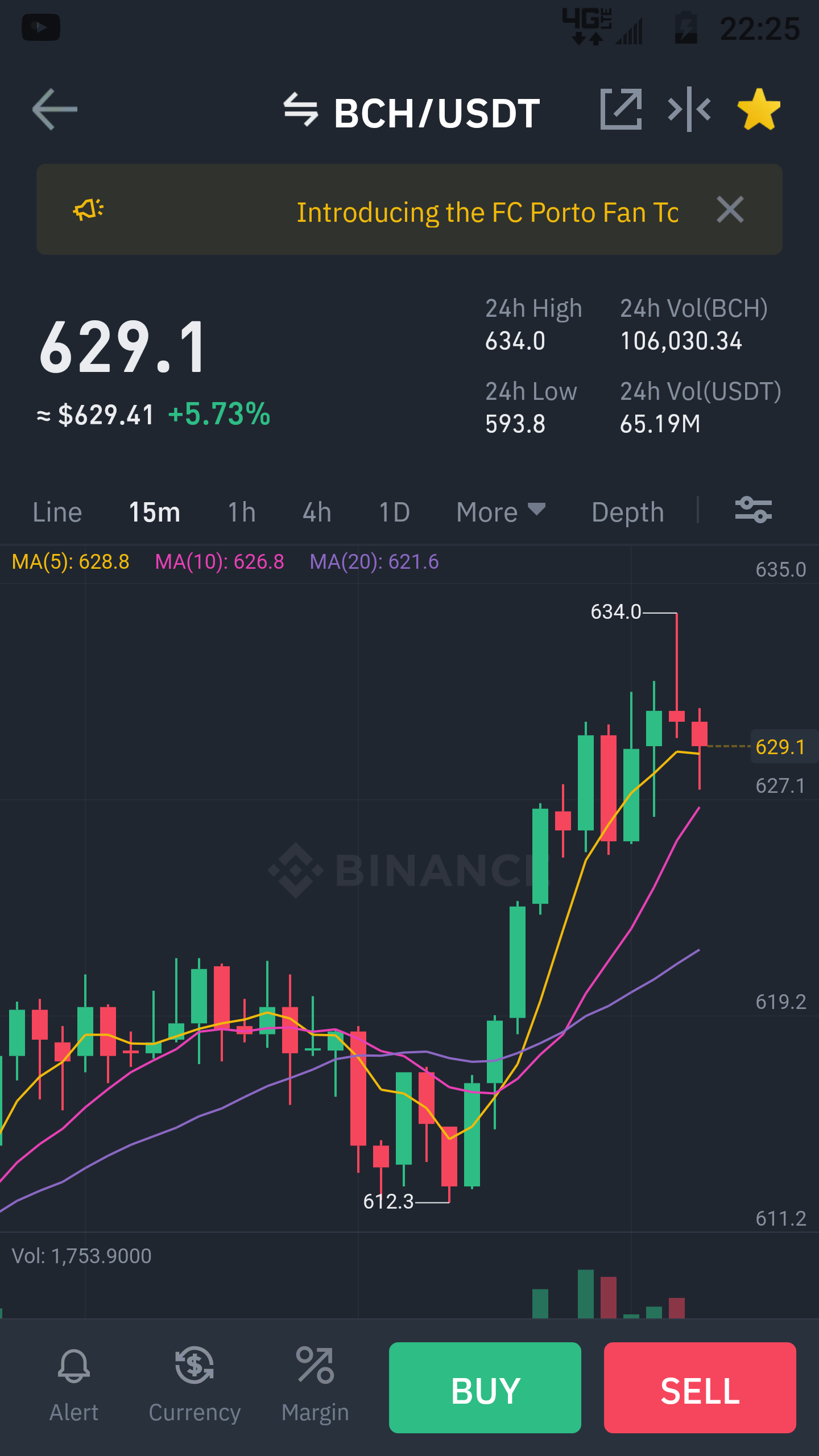This screenshot has height=1456, width=819.
Task: Open the Margin trading icon
Action: pos(315,1386)
